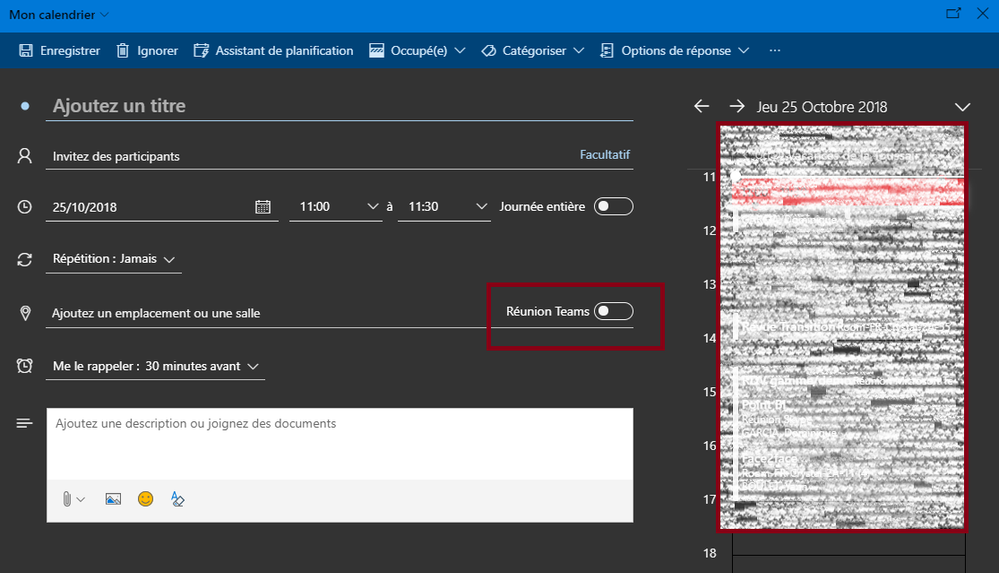999x573 pixels.
Task: Open the more options ellipsis menu
Action: 775,50
